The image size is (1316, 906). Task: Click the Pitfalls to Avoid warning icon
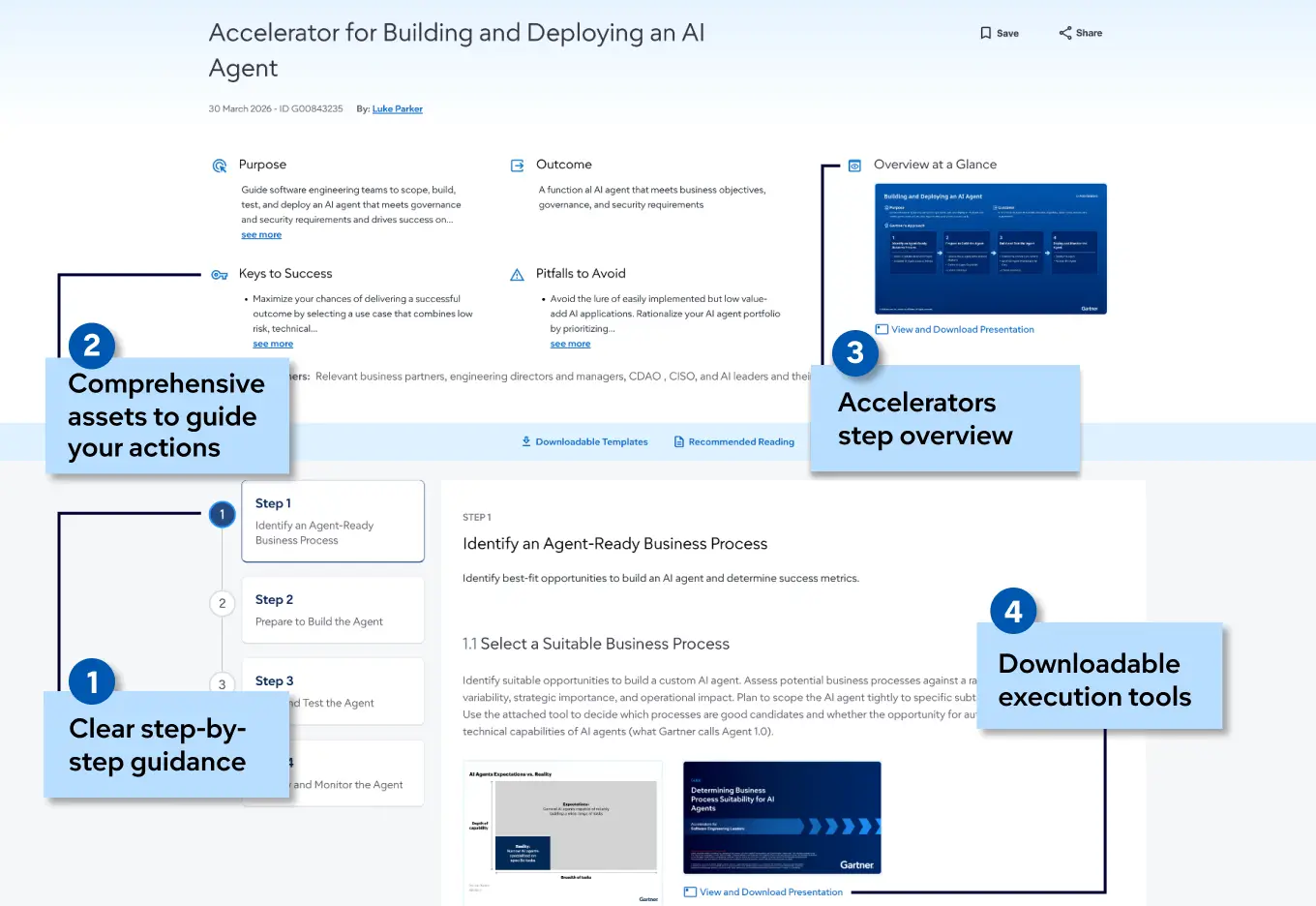pyautogui.click(x=517, y=275)
